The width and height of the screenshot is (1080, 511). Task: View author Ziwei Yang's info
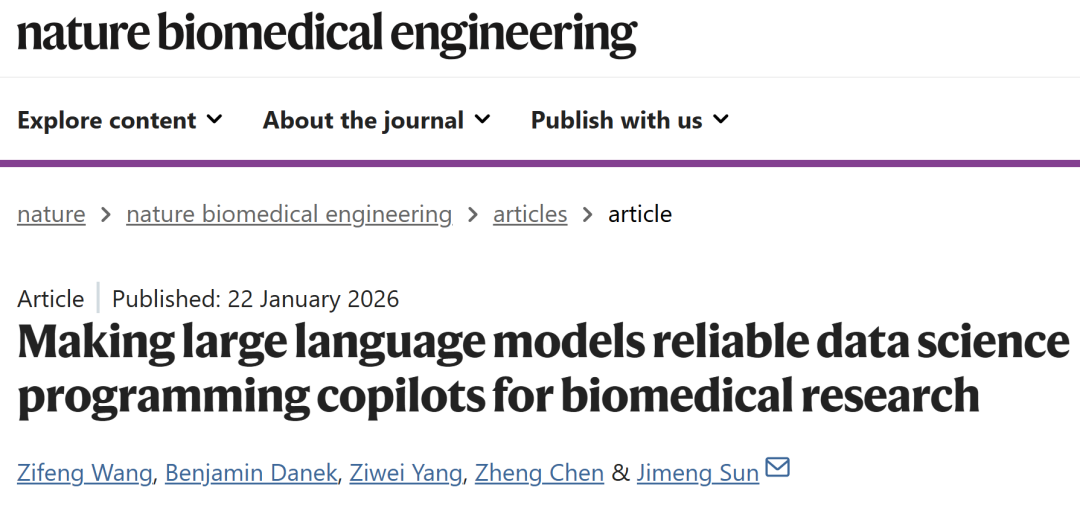[405, 472]
